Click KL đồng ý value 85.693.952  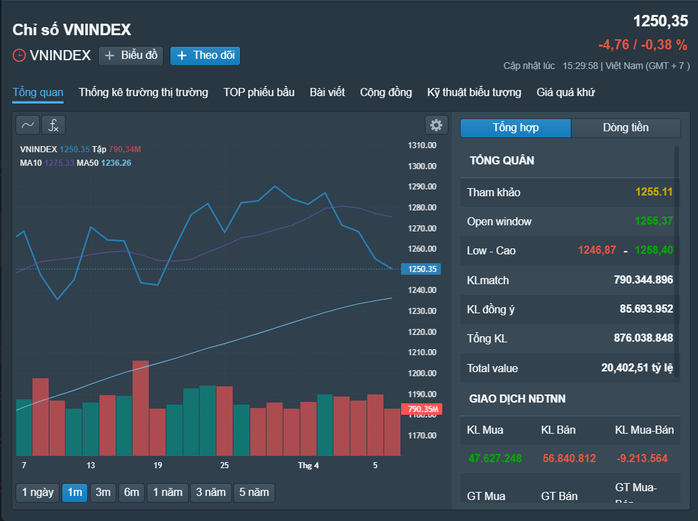point(646,309)
